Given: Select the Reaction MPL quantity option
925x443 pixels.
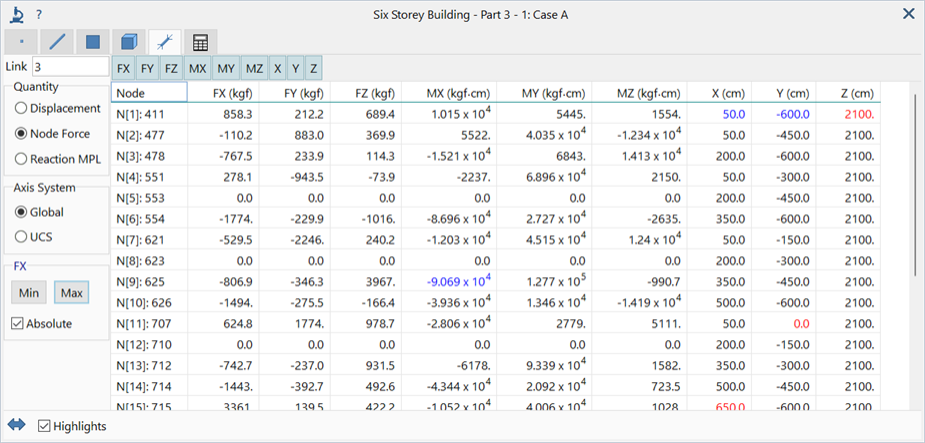Looking at the screenshot, I should point(58,159).
